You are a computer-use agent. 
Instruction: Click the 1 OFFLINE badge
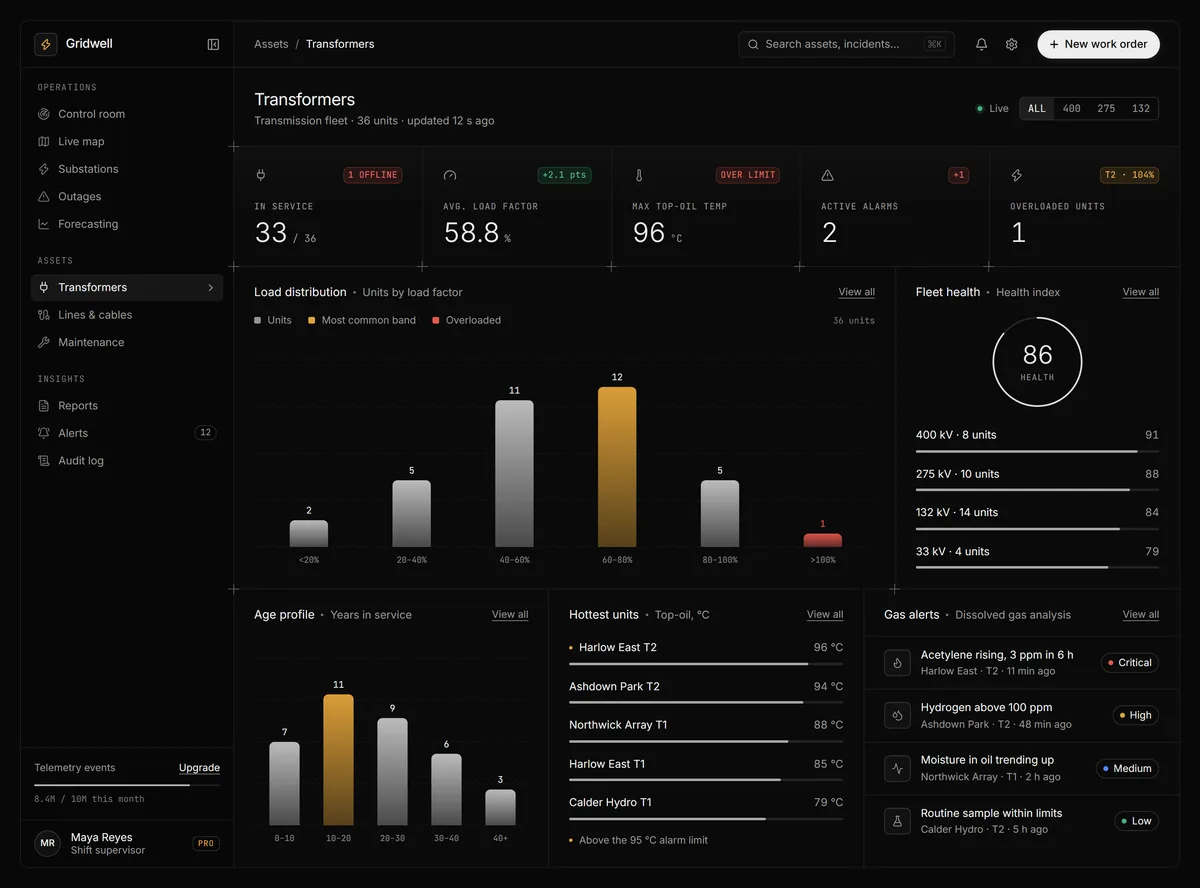[372, 175]
